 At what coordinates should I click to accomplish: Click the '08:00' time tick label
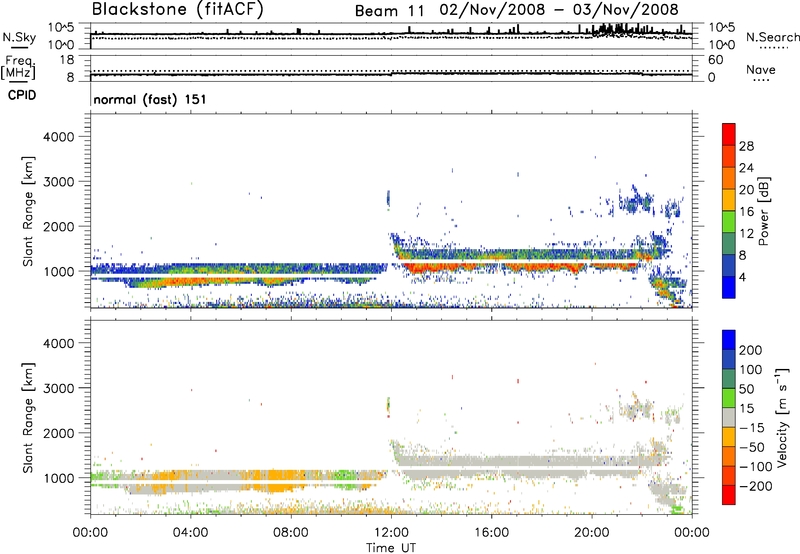[x=291, y=533]
